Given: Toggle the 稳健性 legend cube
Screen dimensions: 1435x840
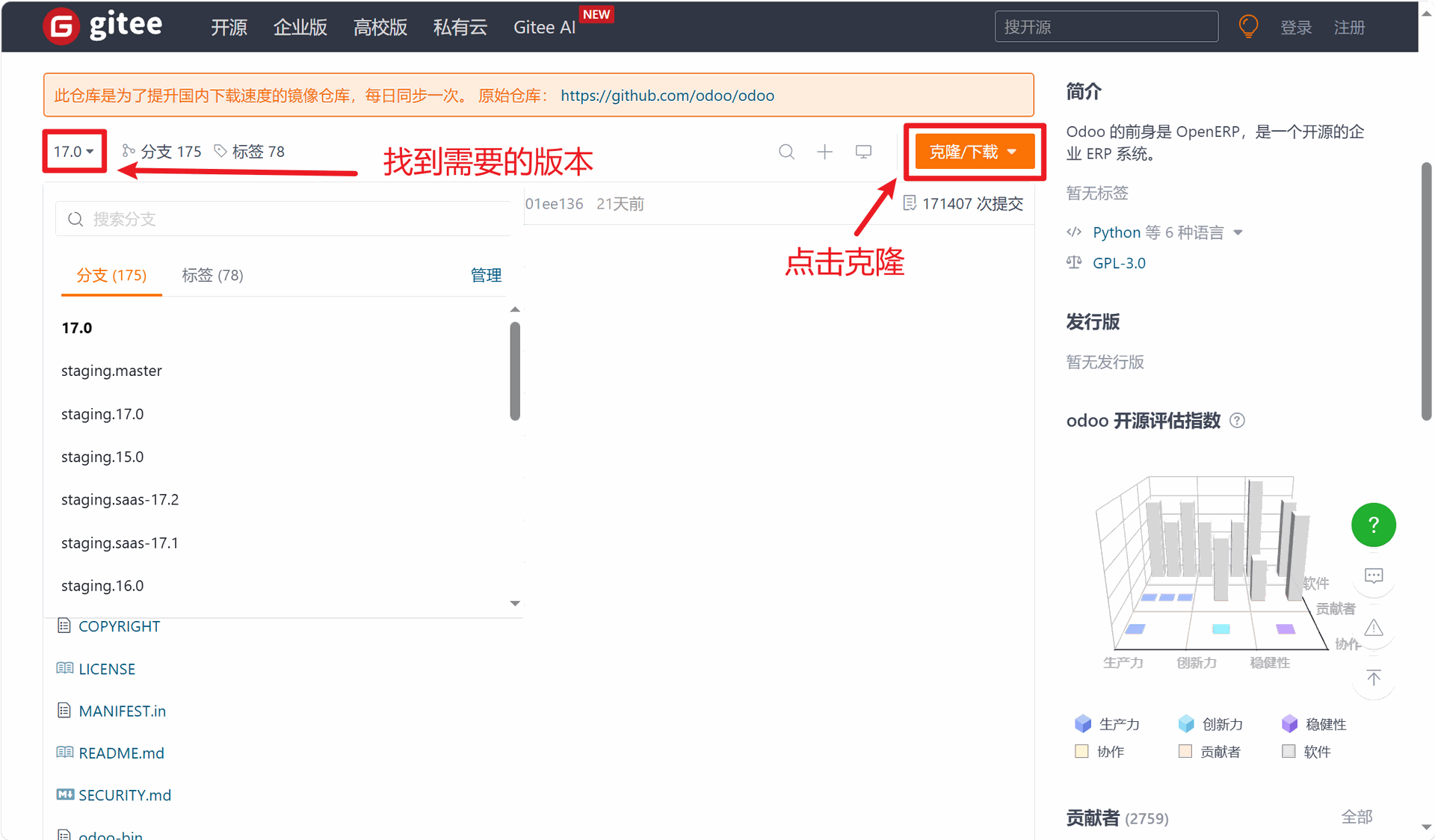Looking at the screenshot, I should [x=1289, y=723].
